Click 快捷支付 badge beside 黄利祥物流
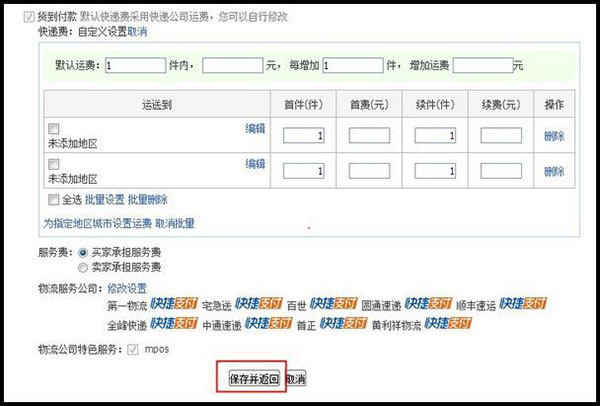Screen dimensions: 600x406 tap(448, 323)
